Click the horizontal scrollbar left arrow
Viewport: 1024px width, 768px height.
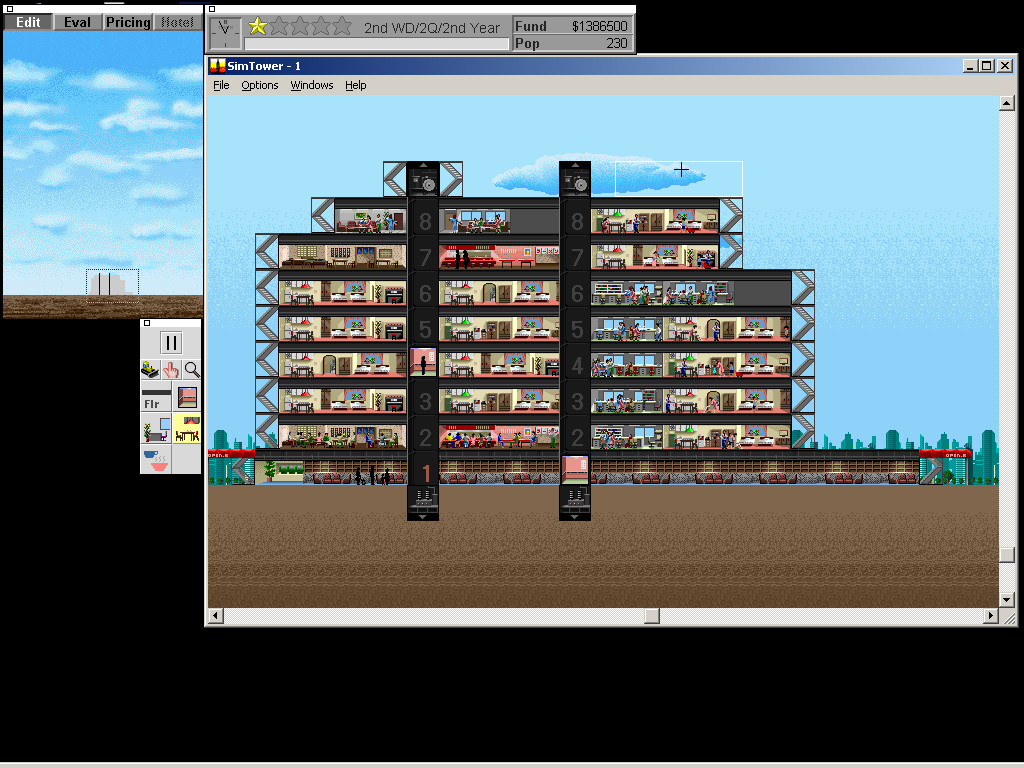(x=216, y=616)
